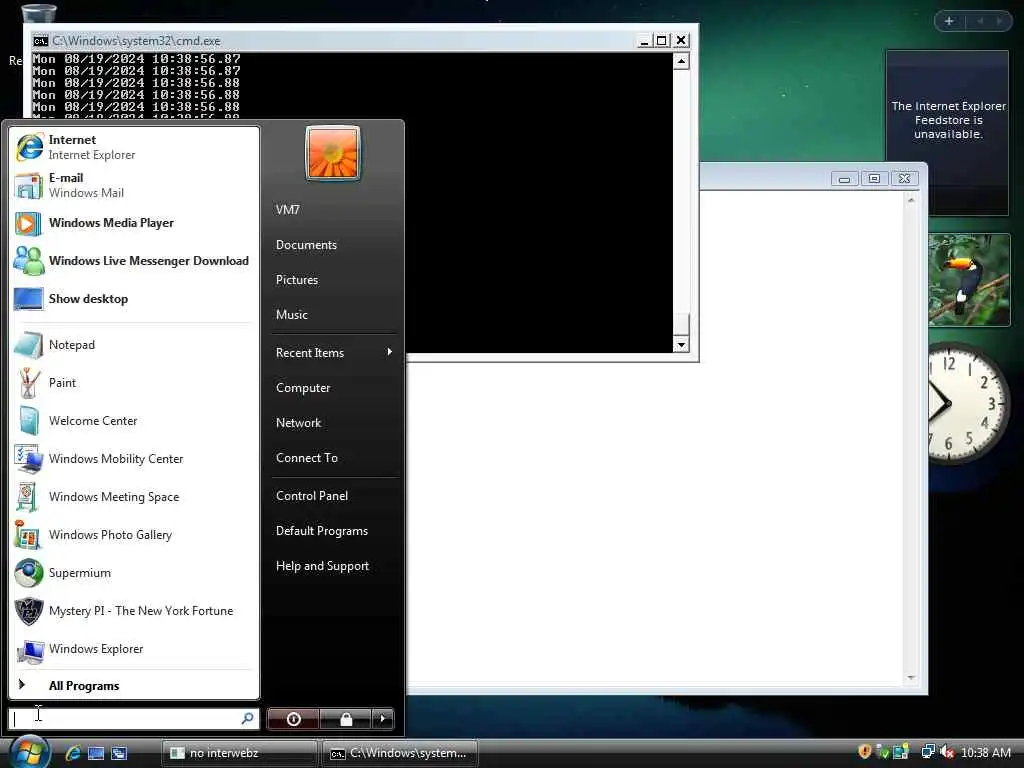Image resolution: width=1024 pixels, height=768 pixels.
Task: Click the lock computer button
Action: point(346,719)
